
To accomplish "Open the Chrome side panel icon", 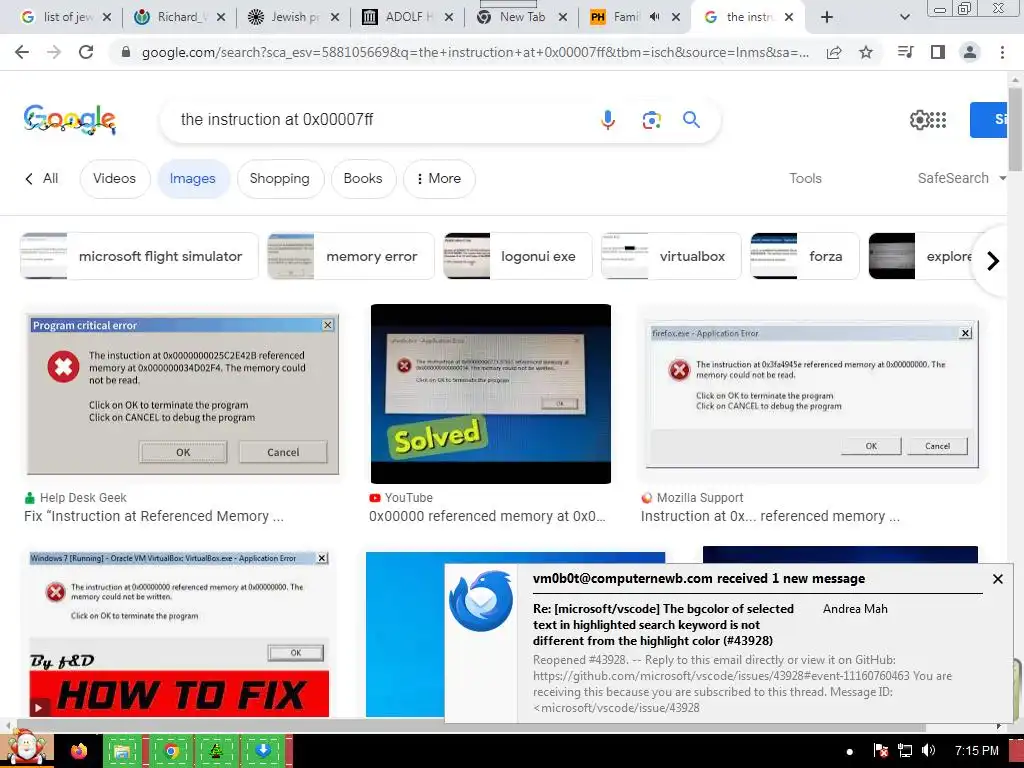I will pos(938,52).
